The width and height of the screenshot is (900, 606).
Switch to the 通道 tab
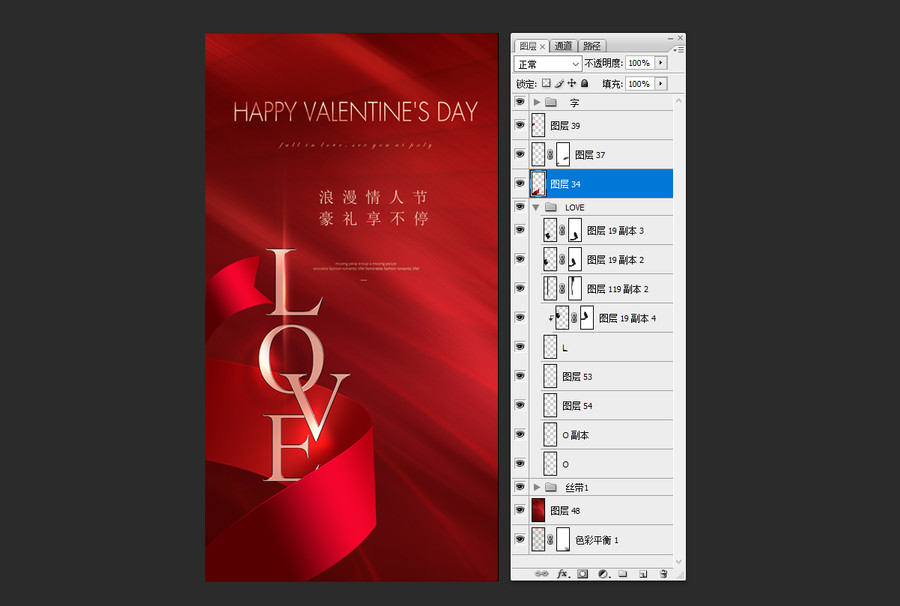click(x=563, y=46)
